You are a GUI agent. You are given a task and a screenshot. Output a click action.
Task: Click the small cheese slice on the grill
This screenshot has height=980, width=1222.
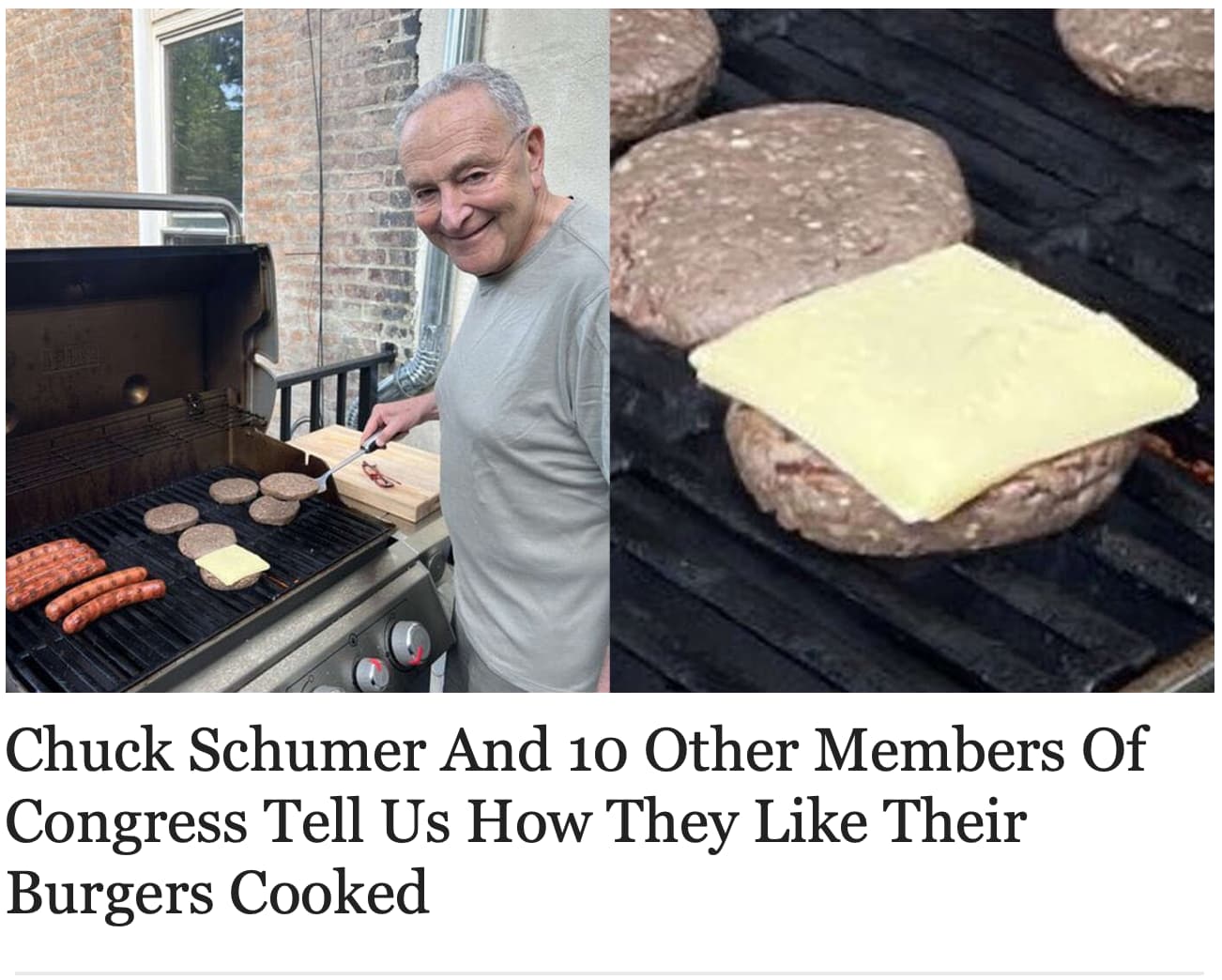point(232,562)
